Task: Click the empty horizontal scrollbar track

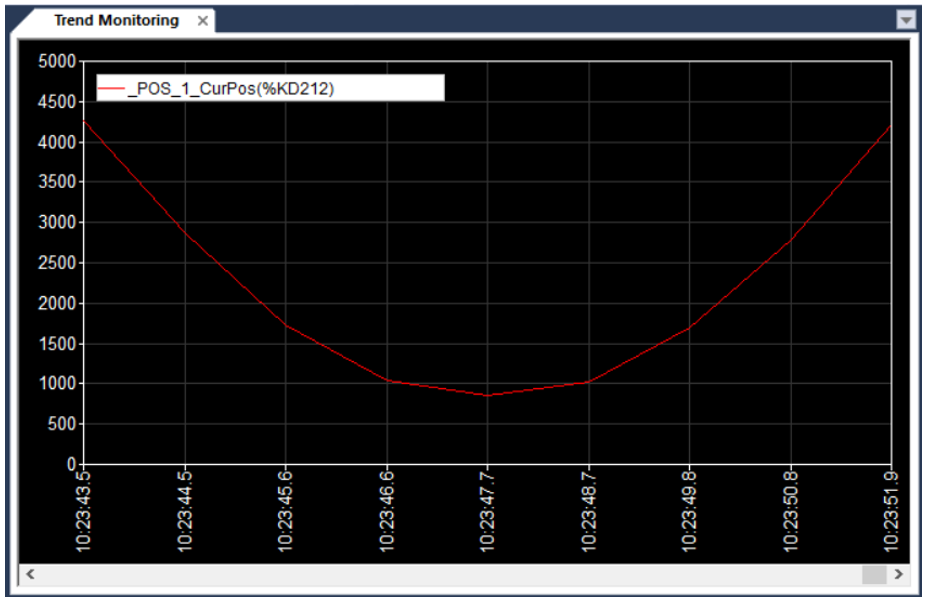Action: coord(450,574)
